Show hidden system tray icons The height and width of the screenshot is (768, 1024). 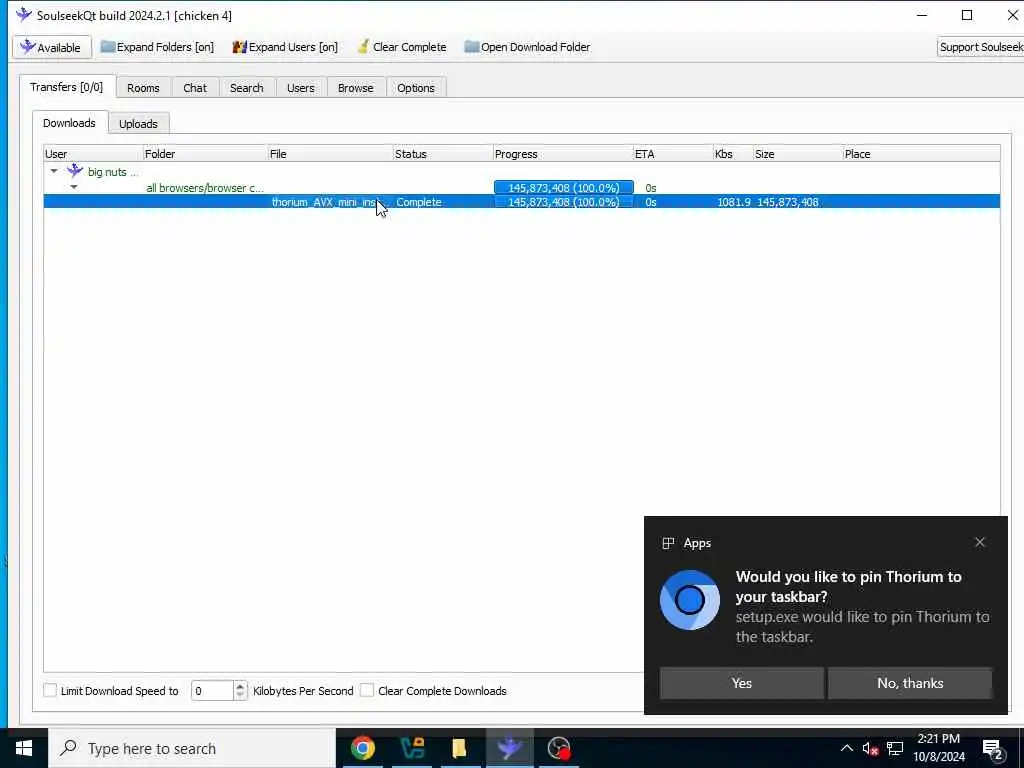pyautogui.click(x=846, y=748)
